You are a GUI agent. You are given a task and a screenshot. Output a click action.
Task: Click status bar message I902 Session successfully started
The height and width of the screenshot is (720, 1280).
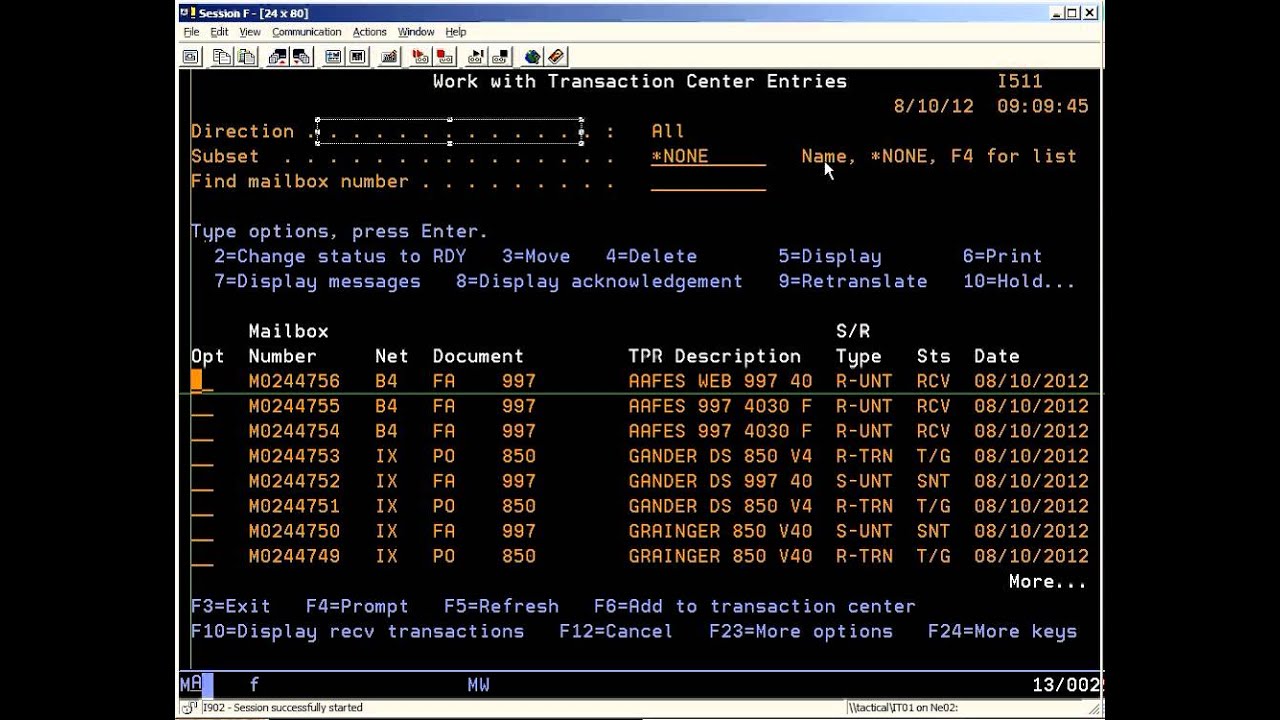pyautogui.click(x=282, y=708)
